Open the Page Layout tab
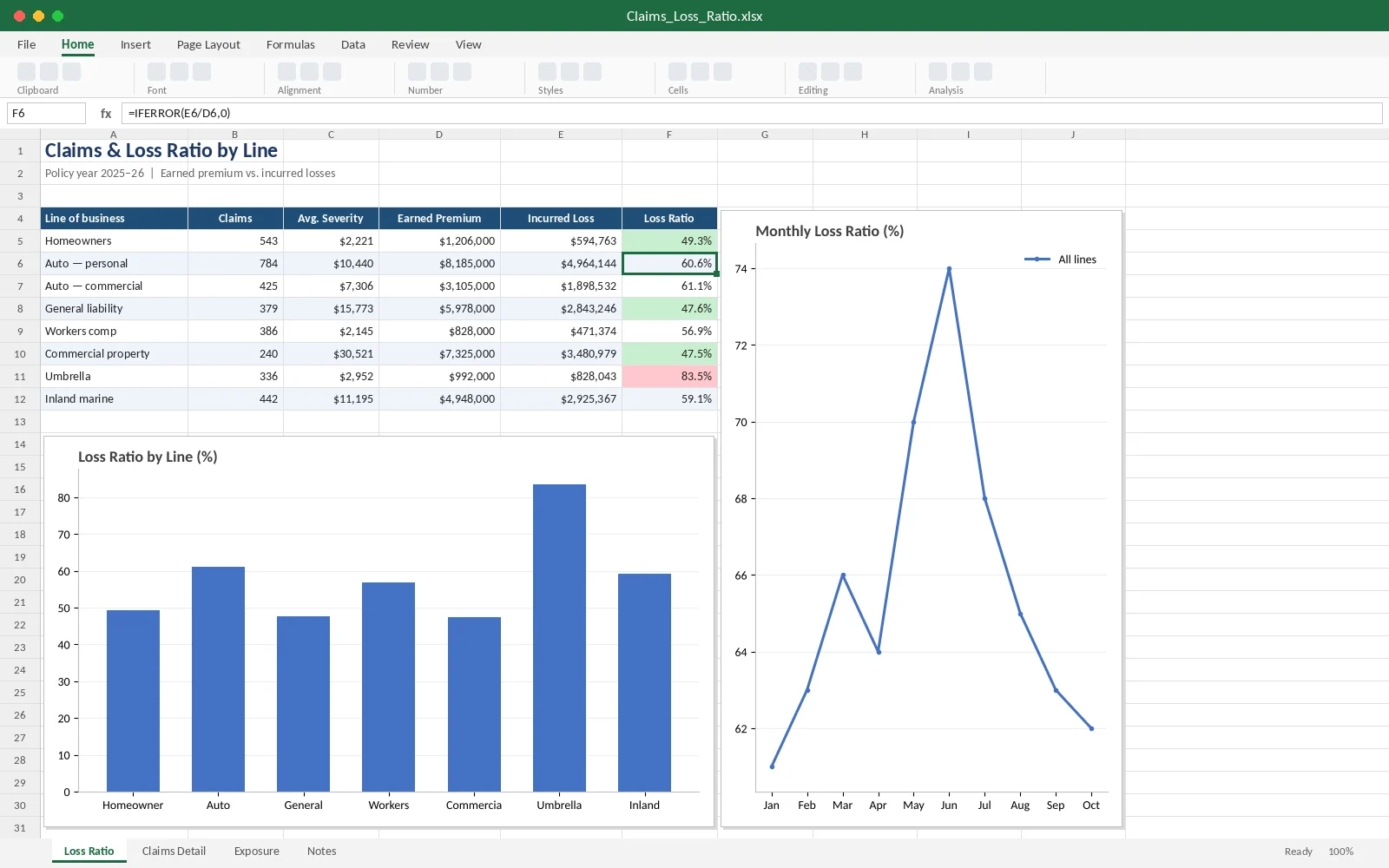The width and height of the screenshot is (1389, 868). [x=208, y=44]
